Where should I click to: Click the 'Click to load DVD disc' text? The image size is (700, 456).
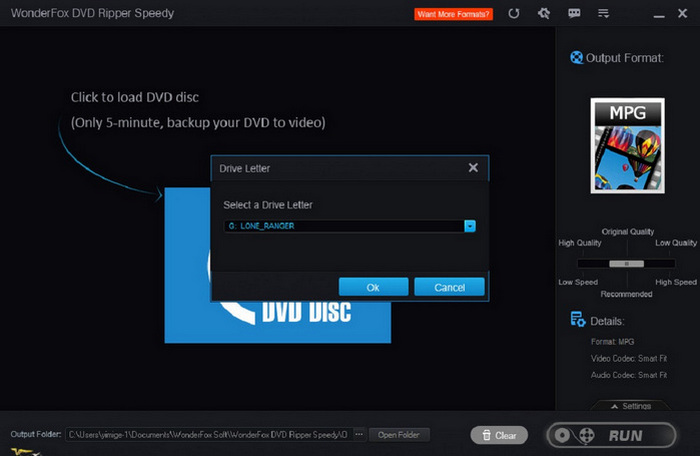(x=135, y=97)
